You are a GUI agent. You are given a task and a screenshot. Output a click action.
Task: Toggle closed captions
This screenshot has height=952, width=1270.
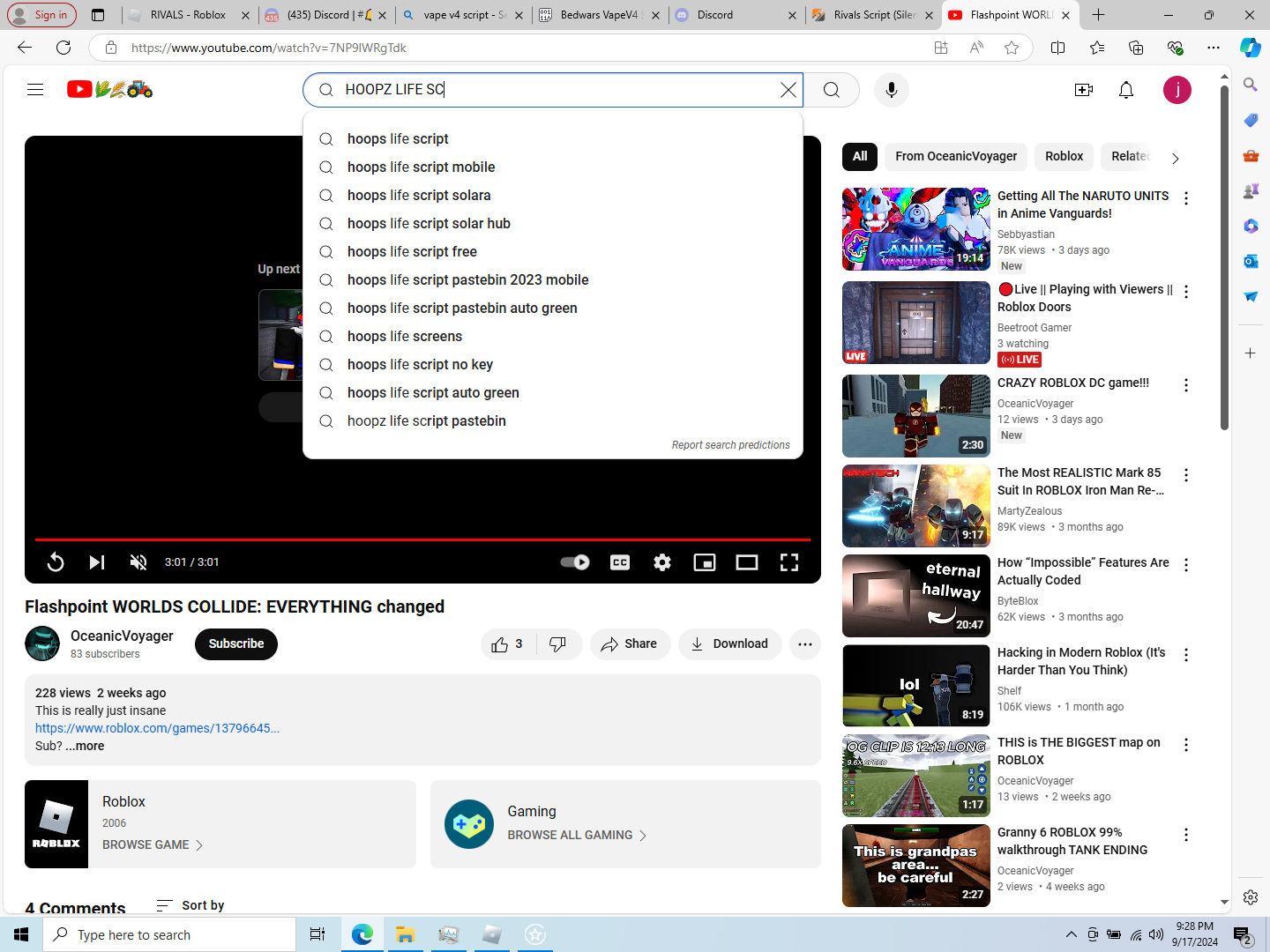(620, 562)
